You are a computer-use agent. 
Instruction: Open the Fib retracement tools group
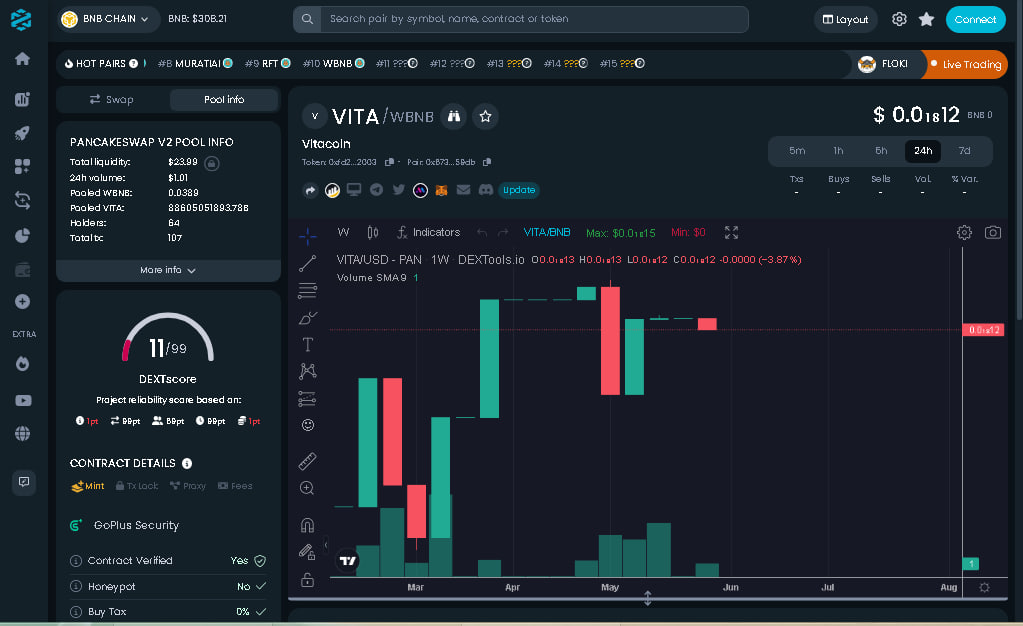pos(307,290)
